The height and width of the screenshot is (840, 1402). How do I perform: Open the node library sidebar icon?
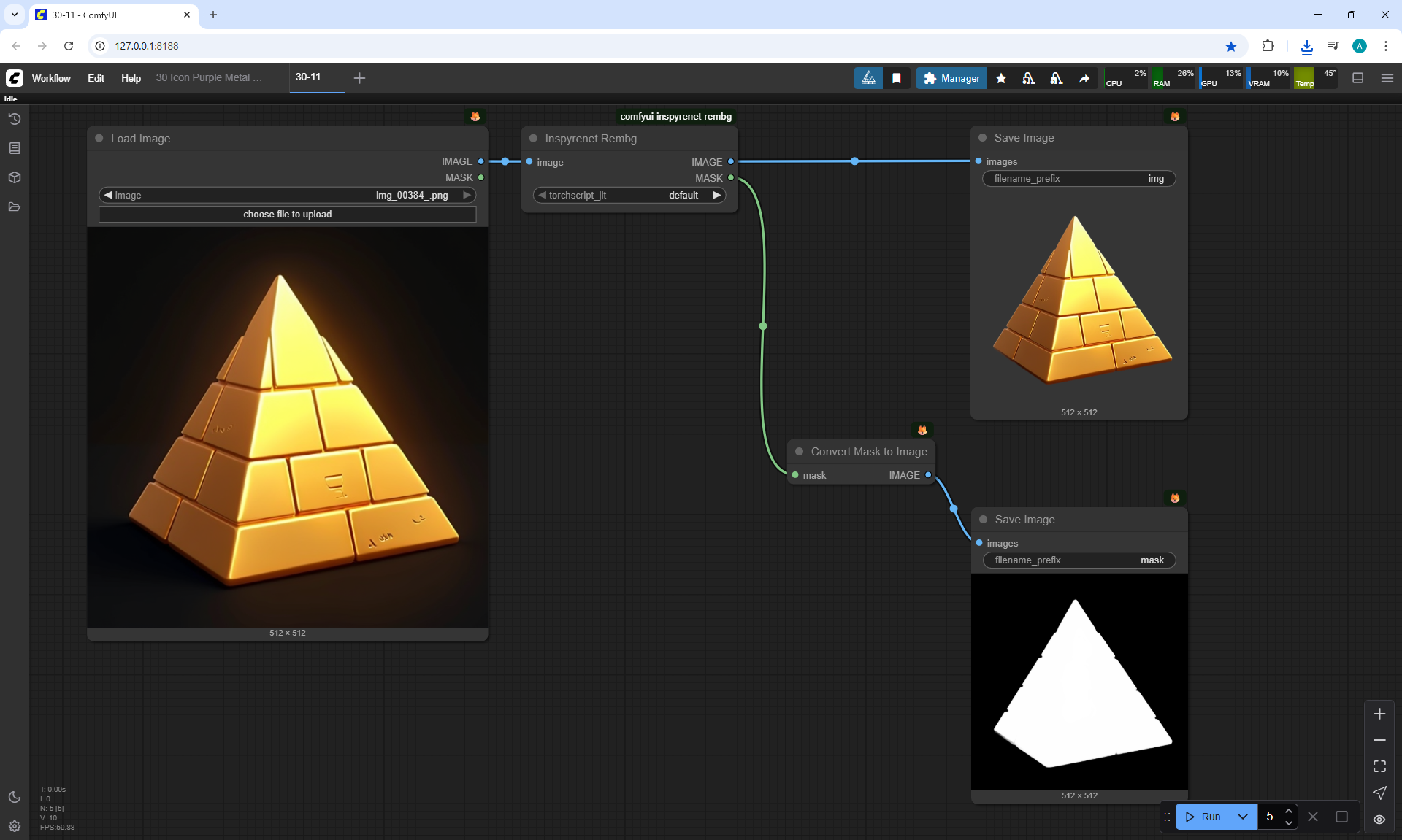pos(15,148)
